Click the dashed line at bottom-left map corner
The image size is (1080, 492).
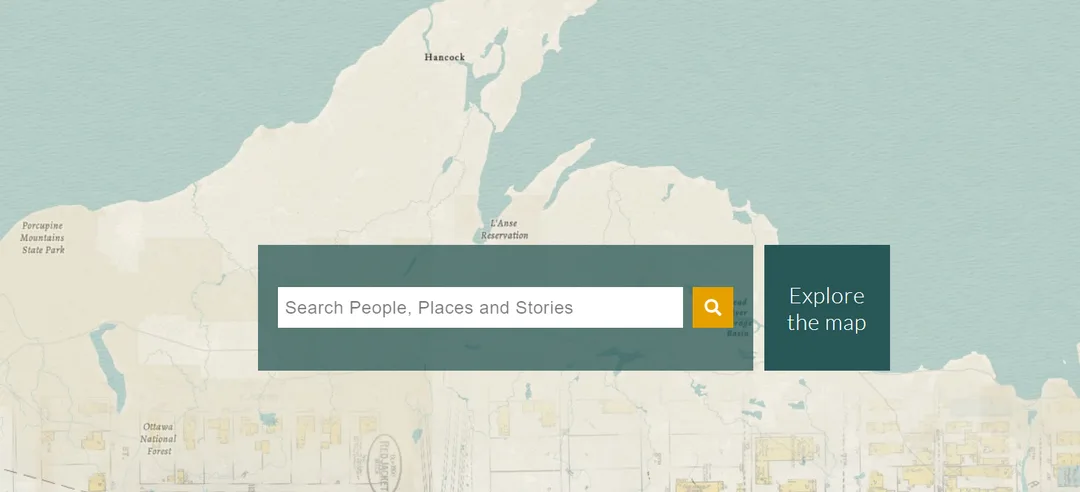41,480
